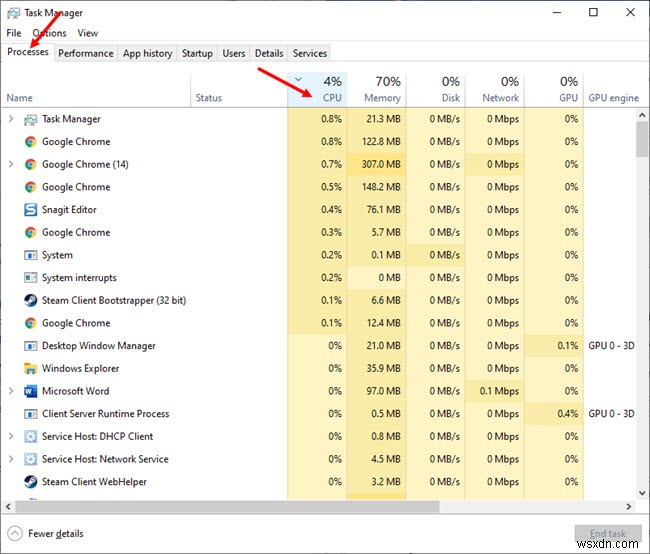650x554 pixels.
Task: Click the Desktop Window Manager icon
Action: (30, 346)
